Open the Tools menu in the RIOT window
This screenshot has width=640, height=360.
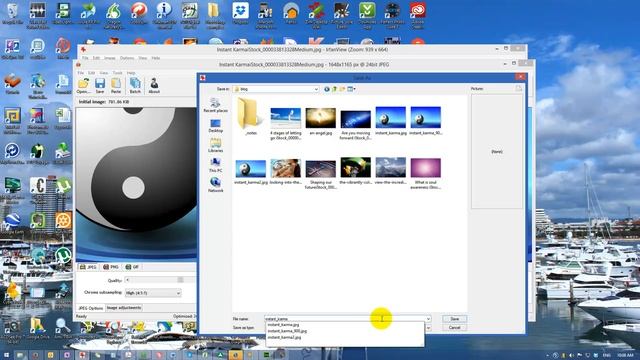[x=118, y=73]
